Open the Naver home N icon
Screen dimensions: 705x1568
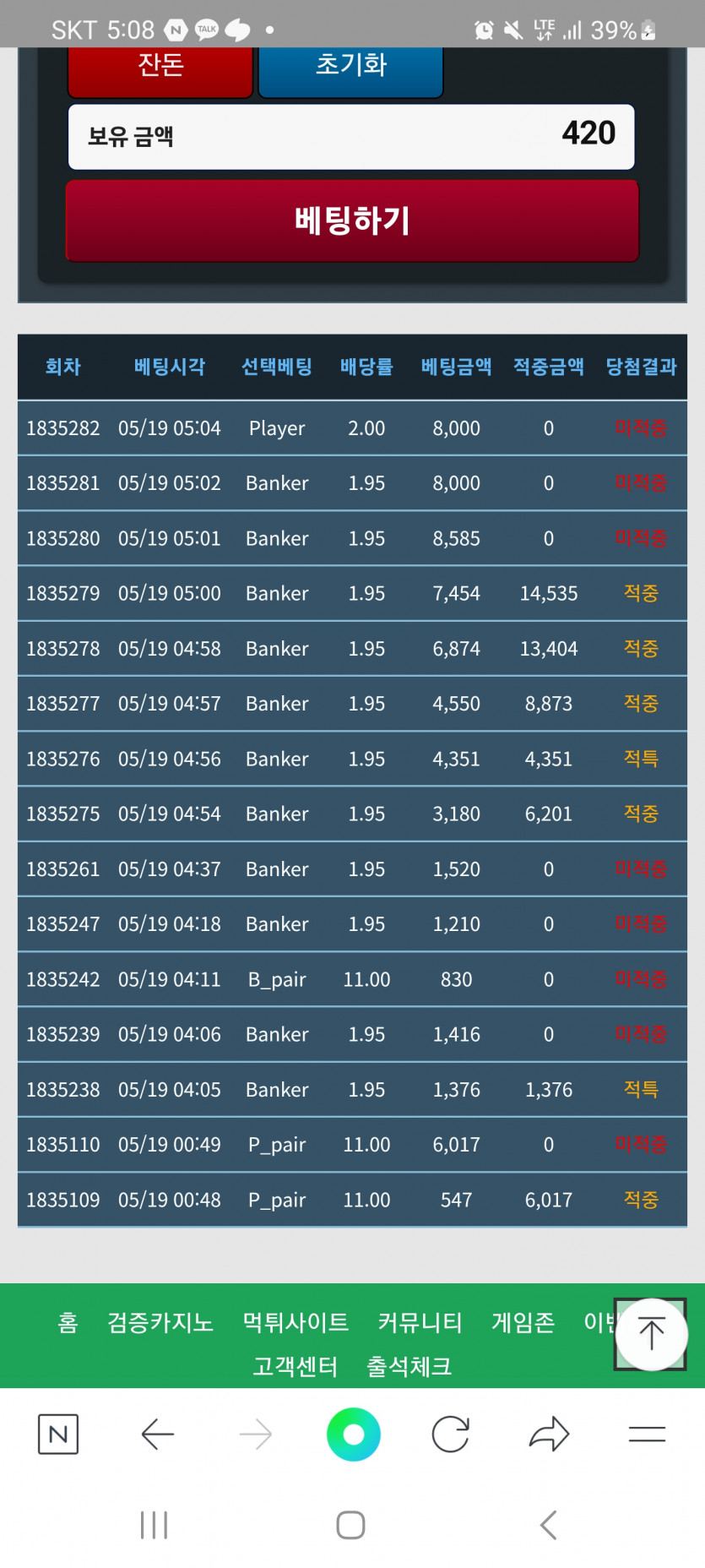(58, 1434)
